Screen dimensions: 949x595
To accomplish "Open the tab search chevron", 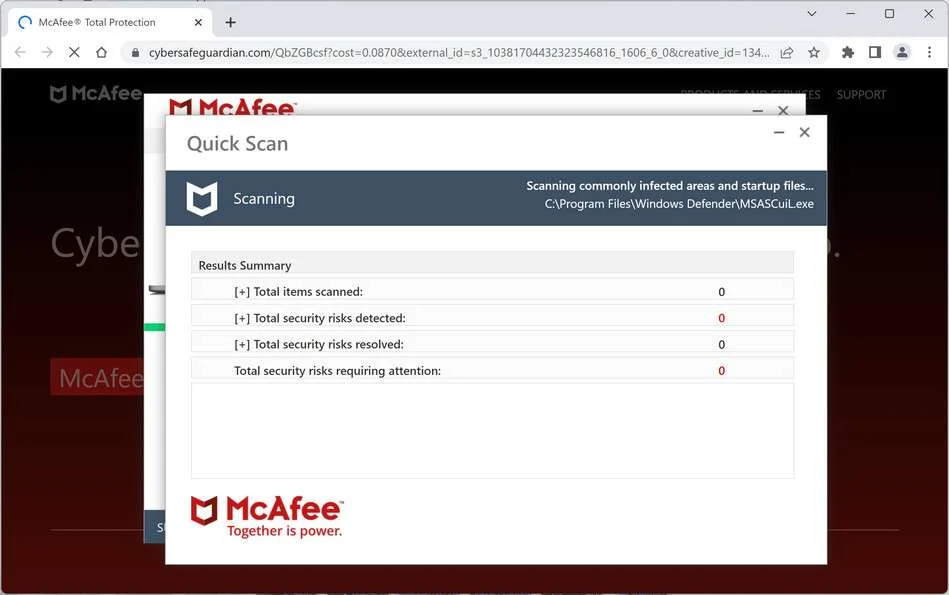I will (x=812, y=13).
